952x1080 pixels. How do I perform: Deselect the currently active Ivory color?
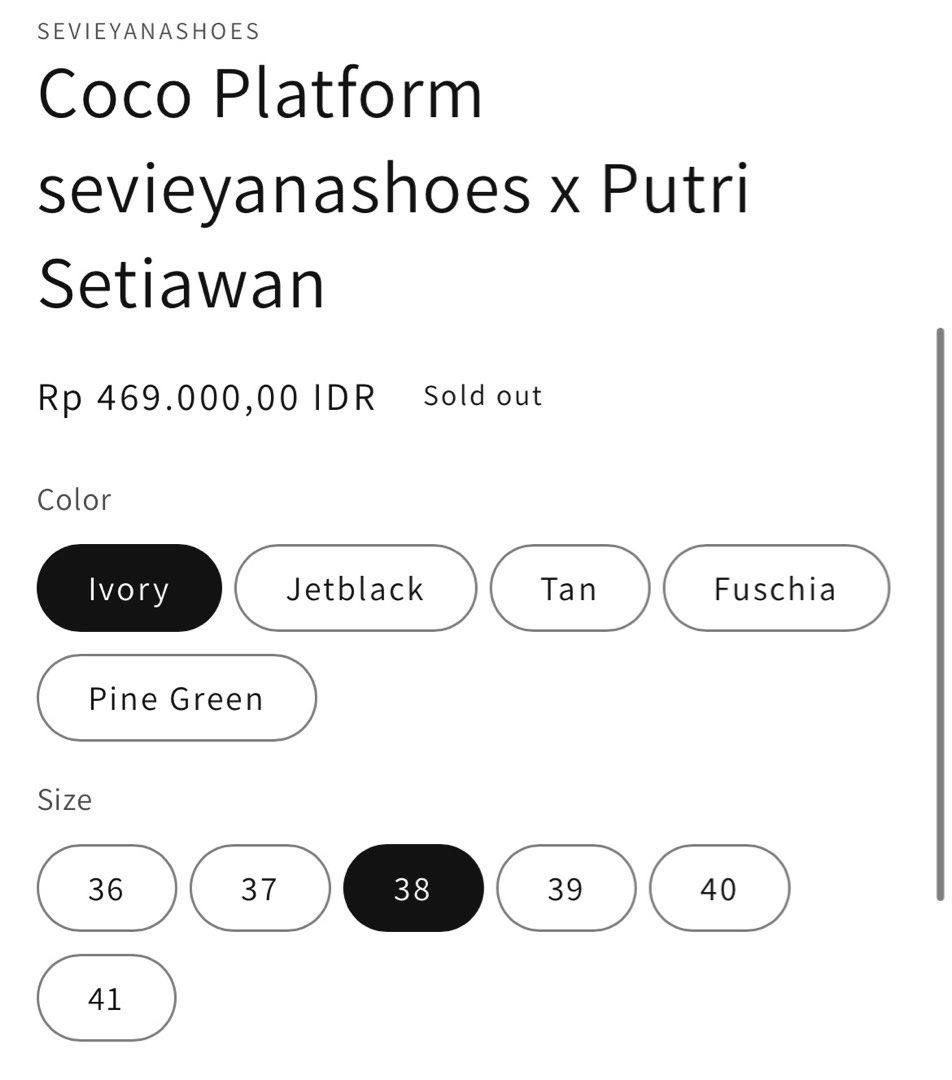pos(128,589)
